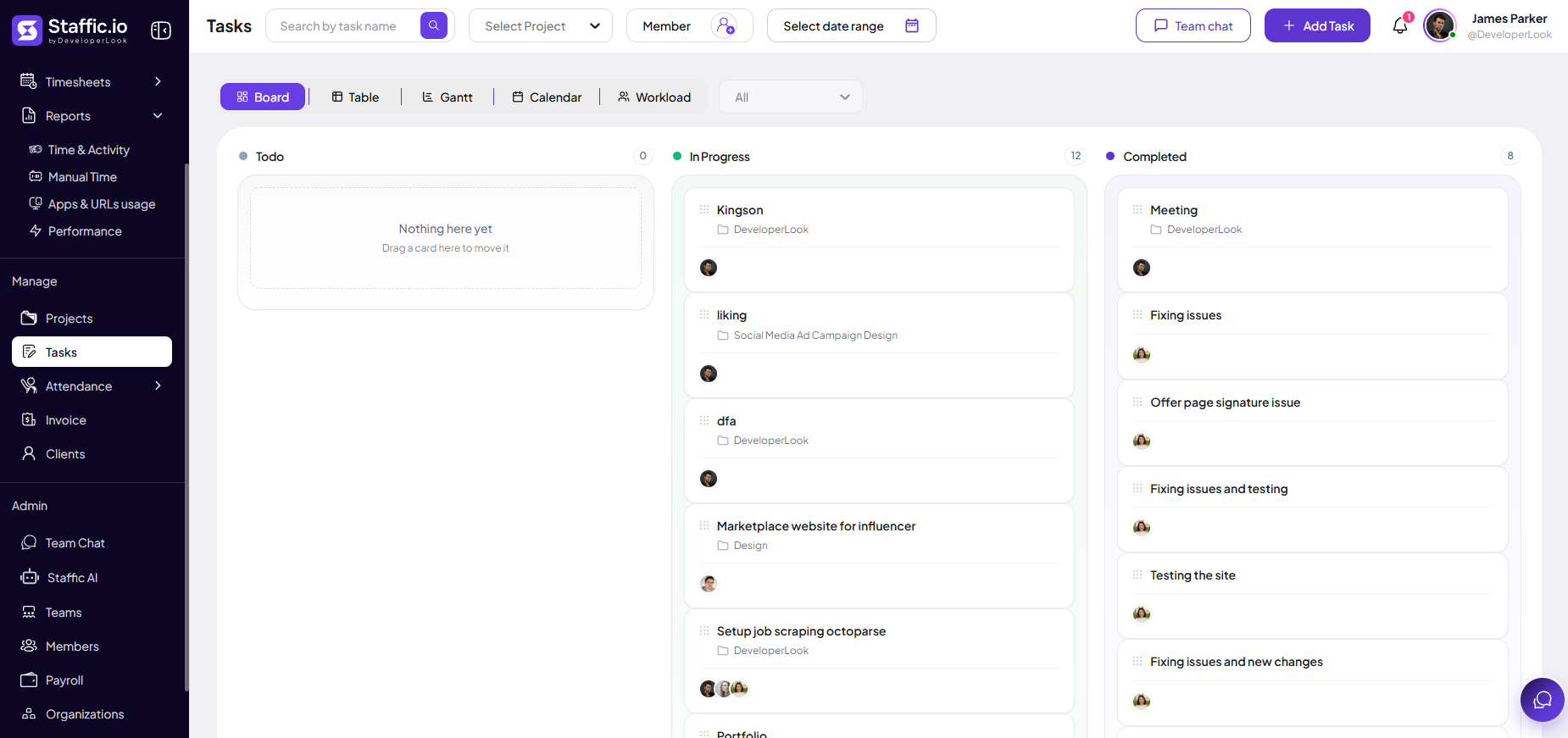1568x738 pixels.
Task: Click the Clients person icon
Action: 29,453
